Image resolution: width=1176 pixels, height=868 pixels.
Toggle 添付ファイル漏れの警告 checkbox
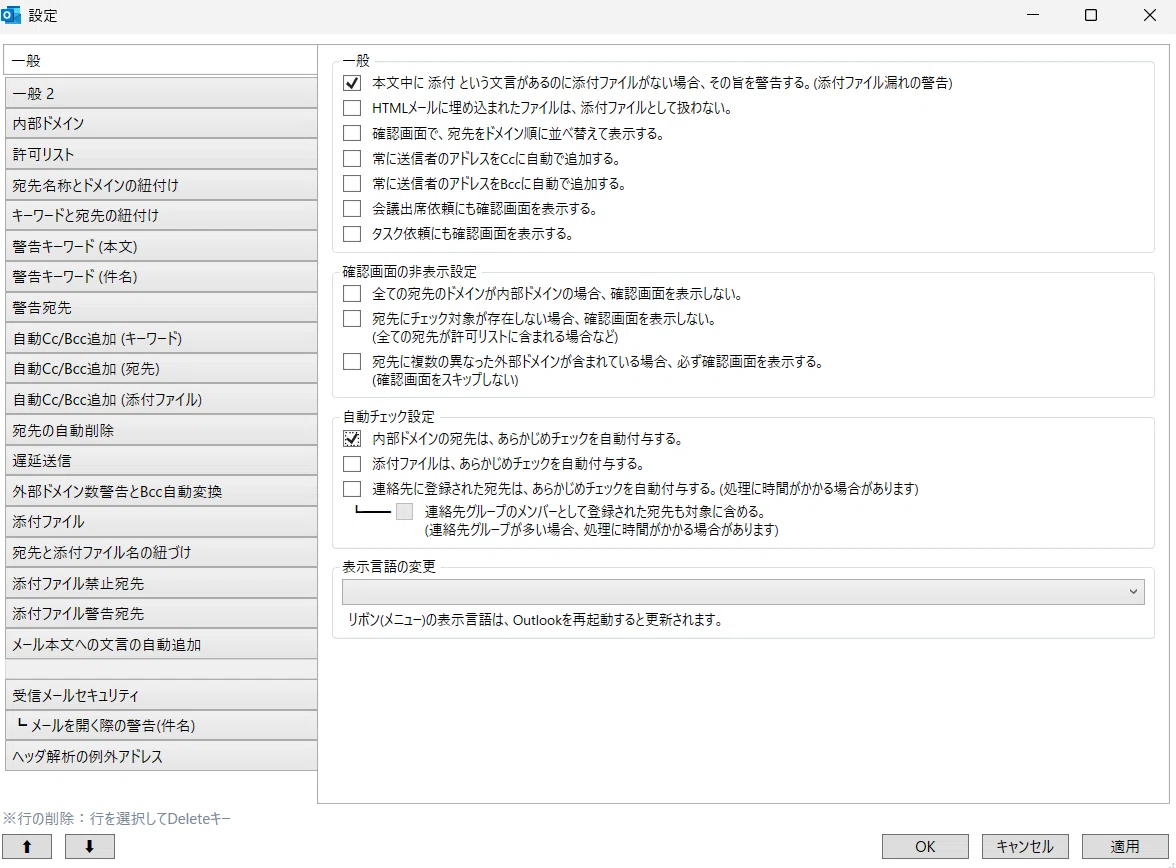352,83
